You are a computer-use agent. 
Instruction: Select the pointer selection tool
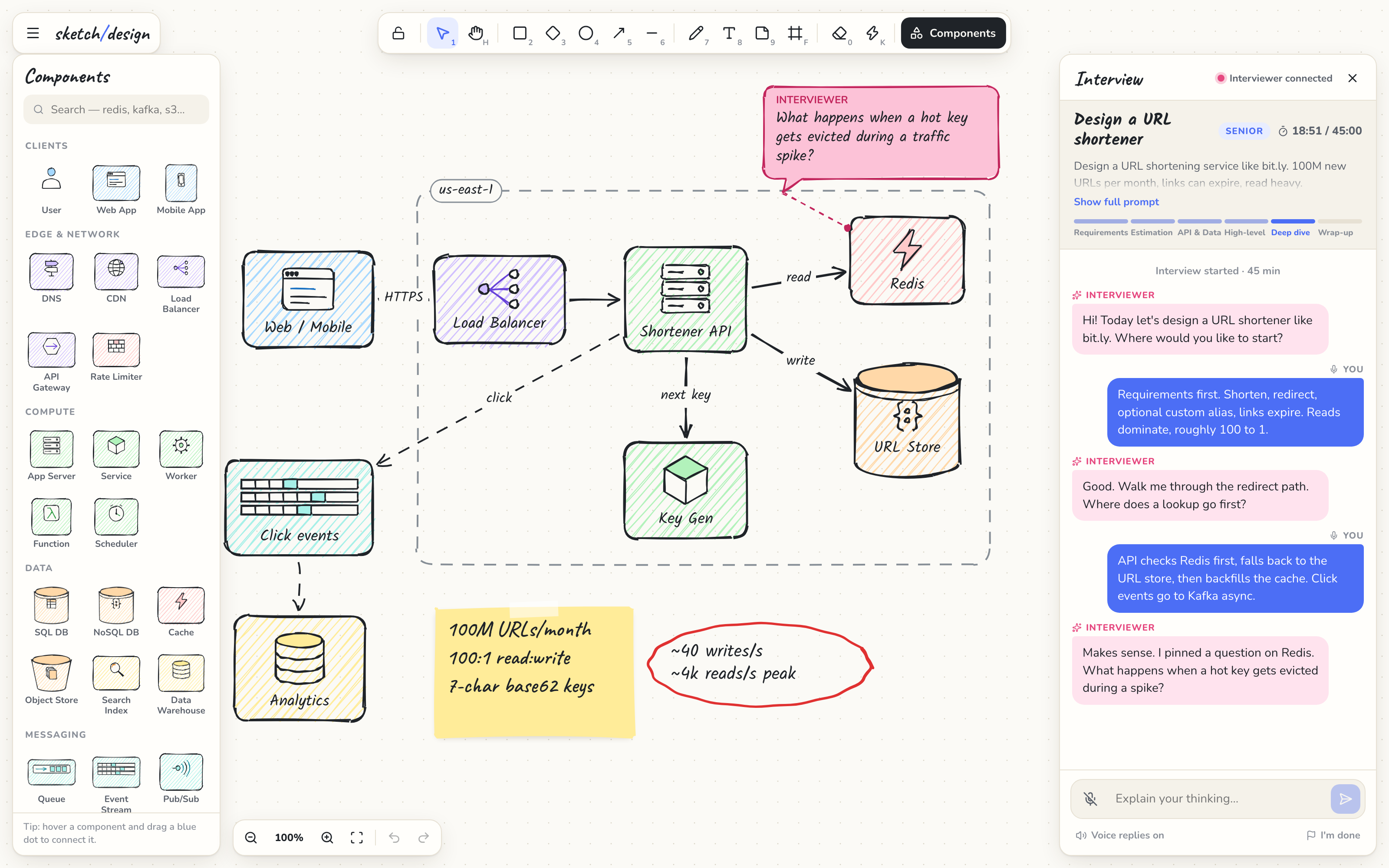(x=443, y=33)
